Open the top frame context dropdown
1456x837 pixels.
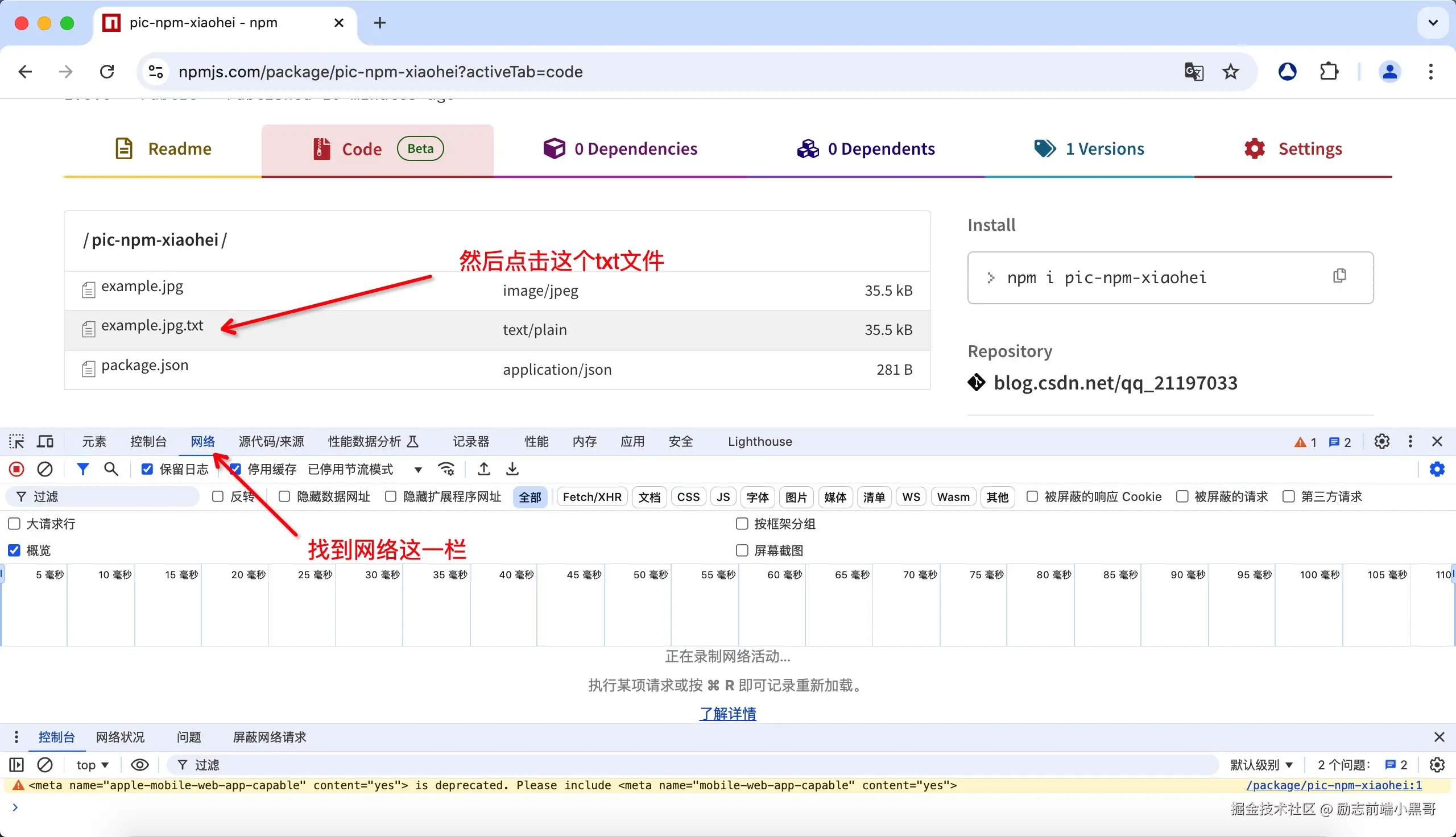[x=92, y=765]
